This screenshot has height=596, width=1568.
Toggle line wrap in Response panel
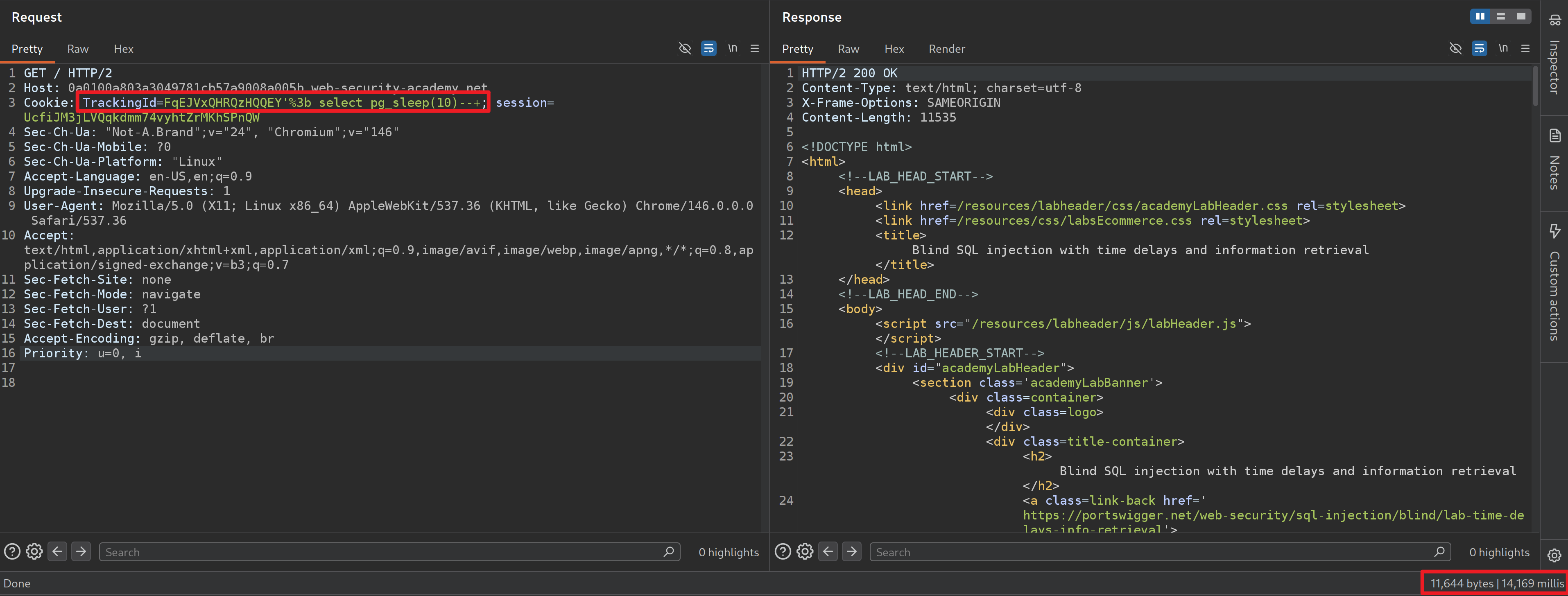point(1479,49)
